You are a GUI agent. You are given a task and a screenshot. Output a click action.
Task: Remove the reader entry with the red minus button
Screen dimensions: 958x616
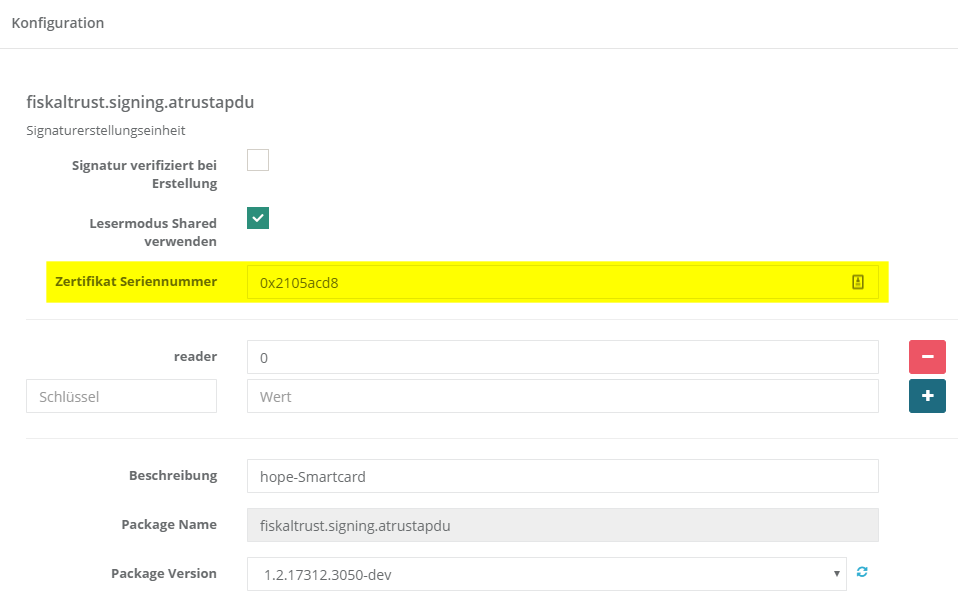click(927, 357)
